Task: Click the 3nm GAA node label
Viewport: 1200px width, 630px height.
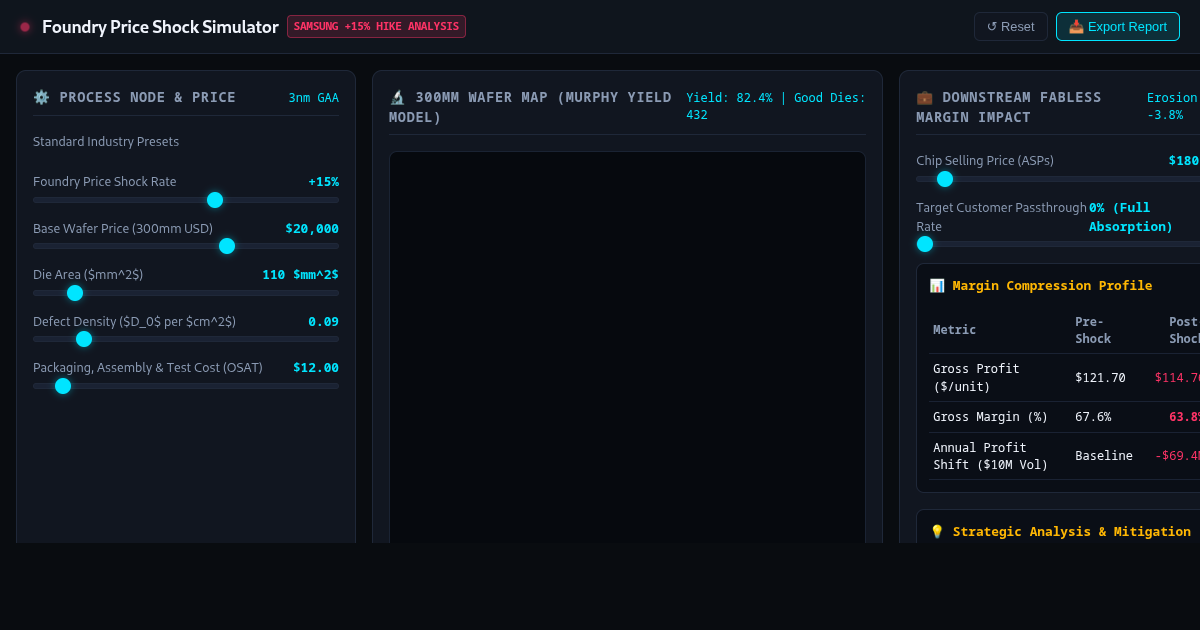Action: 314,98
